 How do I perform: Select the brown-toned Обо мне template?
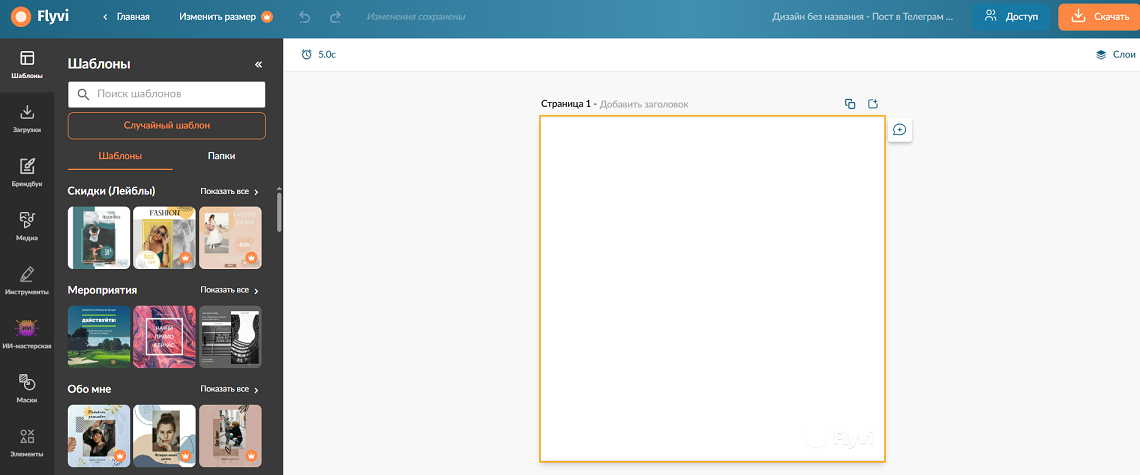230,436
